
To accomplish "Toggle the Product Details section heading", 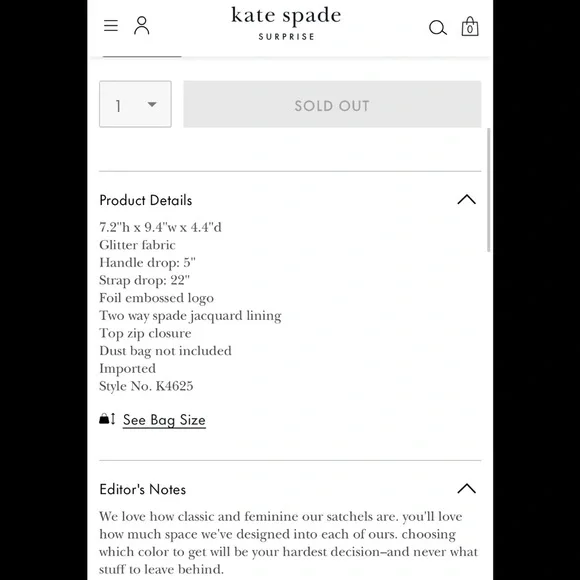I will tap(146, 200).
